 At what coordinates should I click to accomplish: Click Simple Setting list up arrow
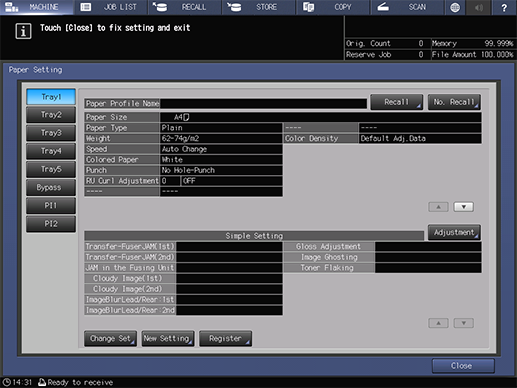click(x=438, y=323)
